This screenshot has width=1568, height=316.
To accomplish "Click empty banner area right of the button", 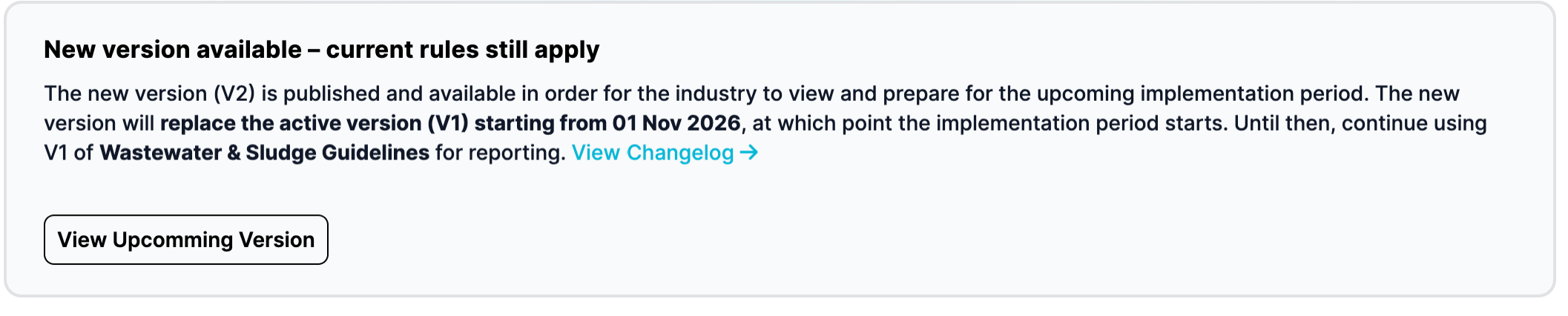I will click(890, 240).
